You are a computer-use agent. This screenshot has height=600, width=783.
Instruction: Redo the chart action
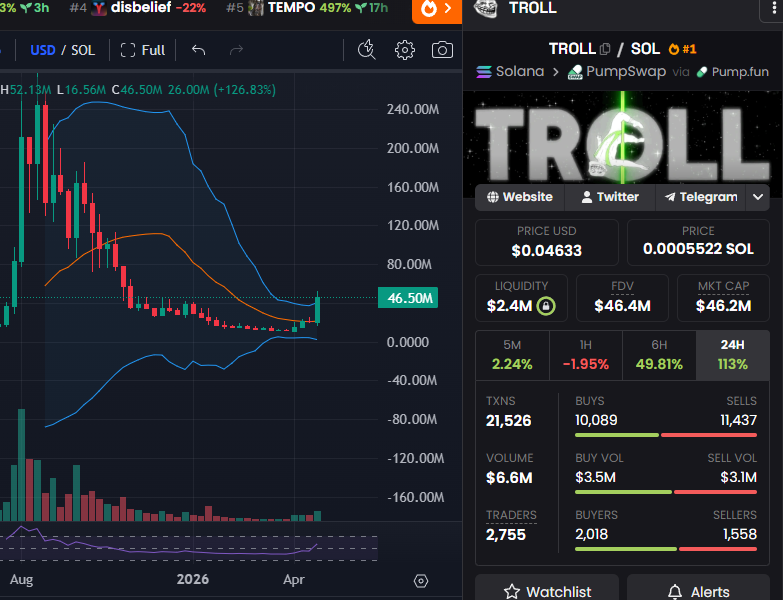click(x=236, y=50)
